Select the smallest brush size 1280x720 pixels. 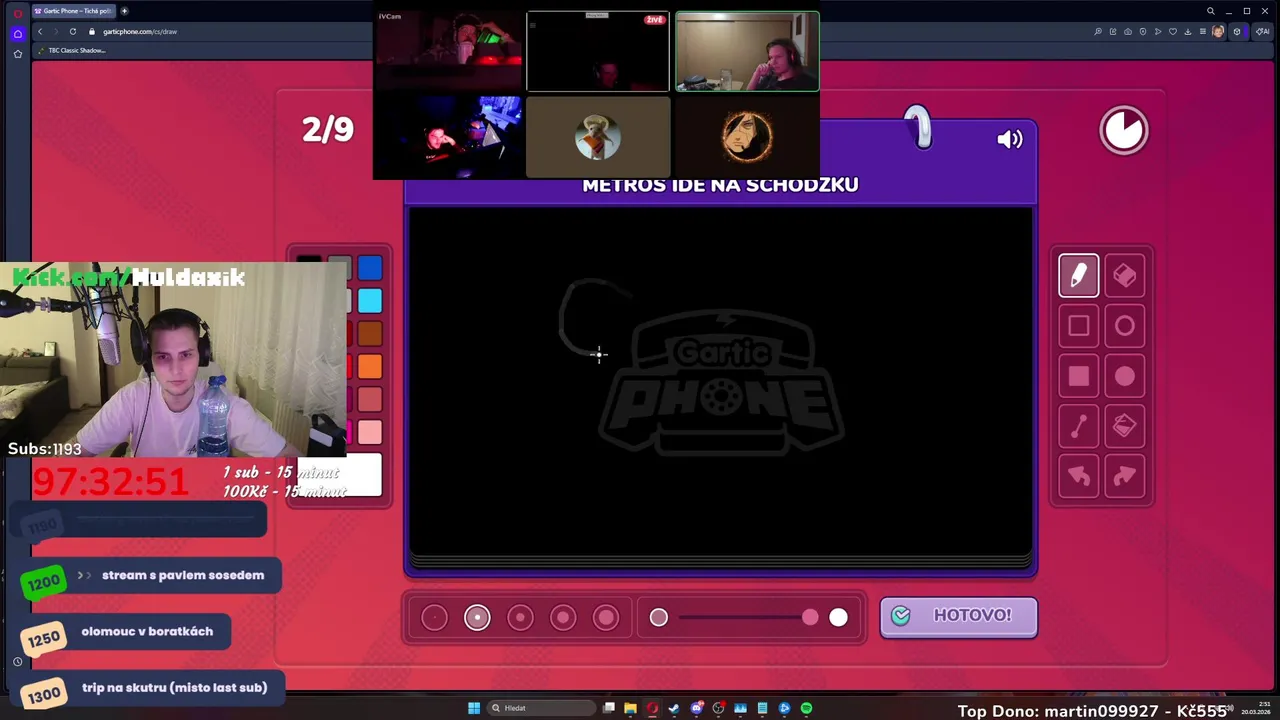(x=434, y=618)
